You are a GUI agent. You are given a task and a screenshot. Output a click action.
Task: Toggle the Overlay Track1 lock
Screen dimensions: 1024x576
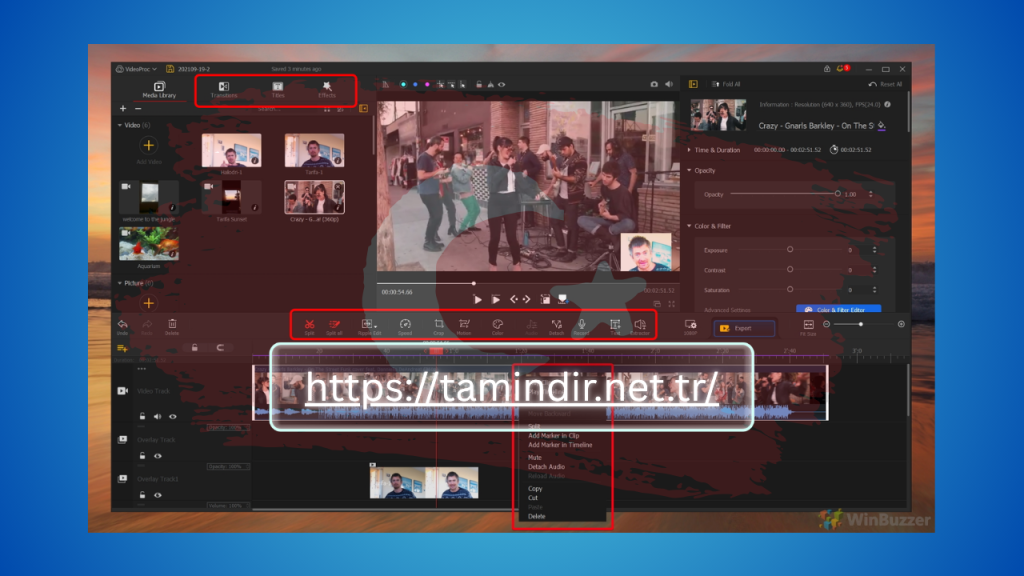[x=142, y=495]
